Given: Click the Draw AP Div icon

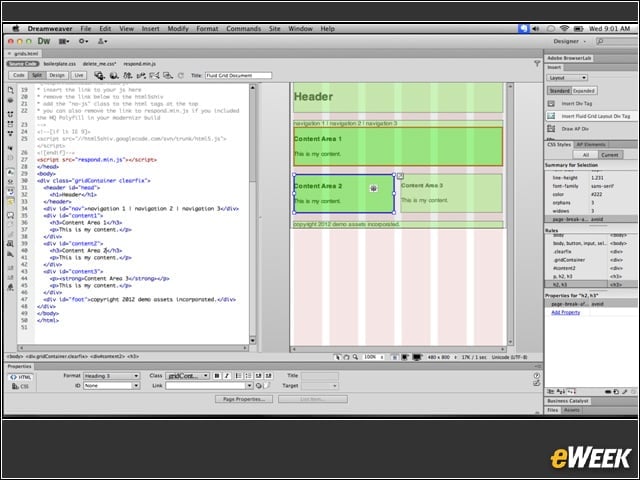Looking at the screenshot, I should tap(551, 129).
